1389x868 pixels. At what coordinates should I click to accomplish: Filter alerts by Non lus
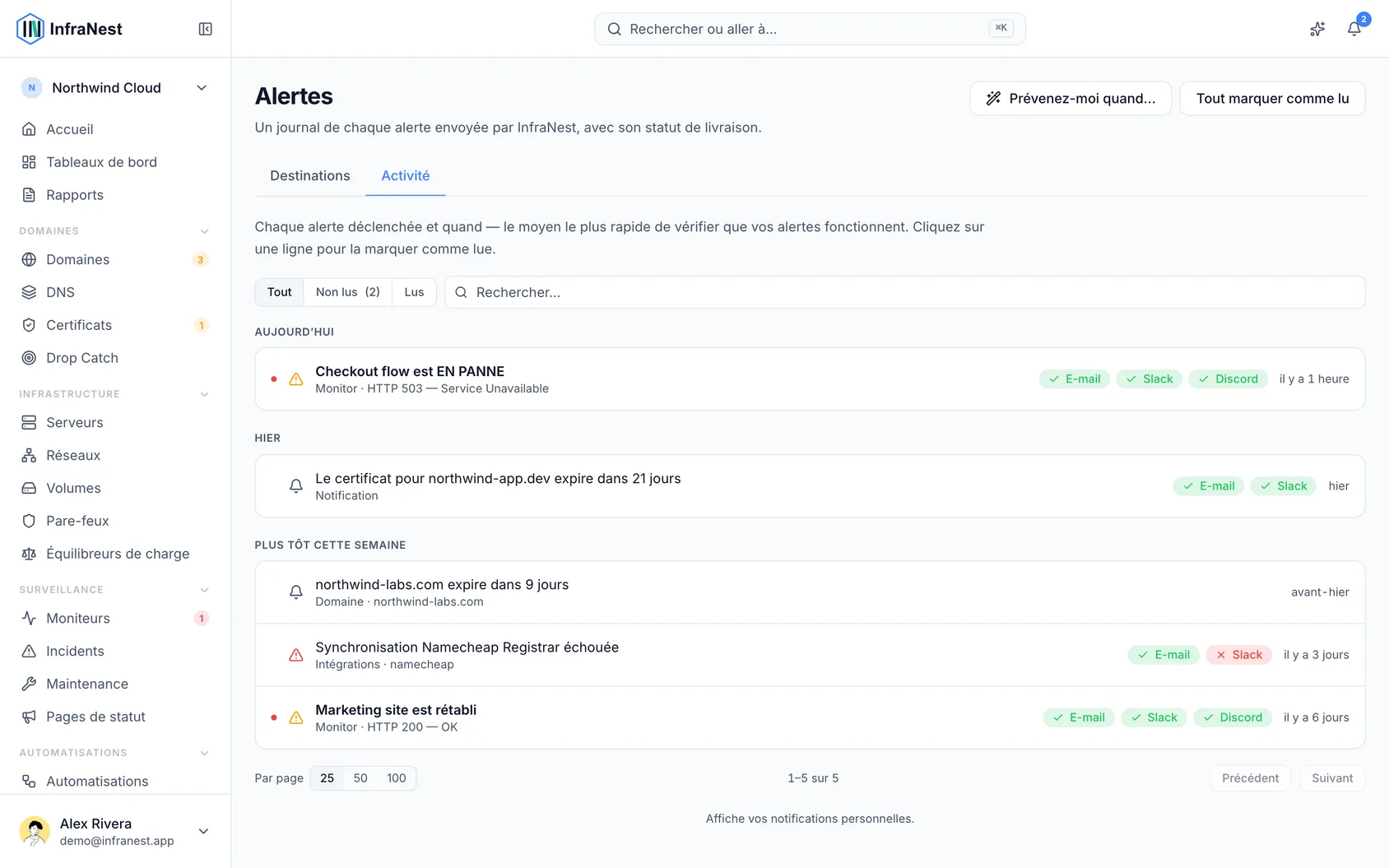pyautogui.click(x=348, y=292)
